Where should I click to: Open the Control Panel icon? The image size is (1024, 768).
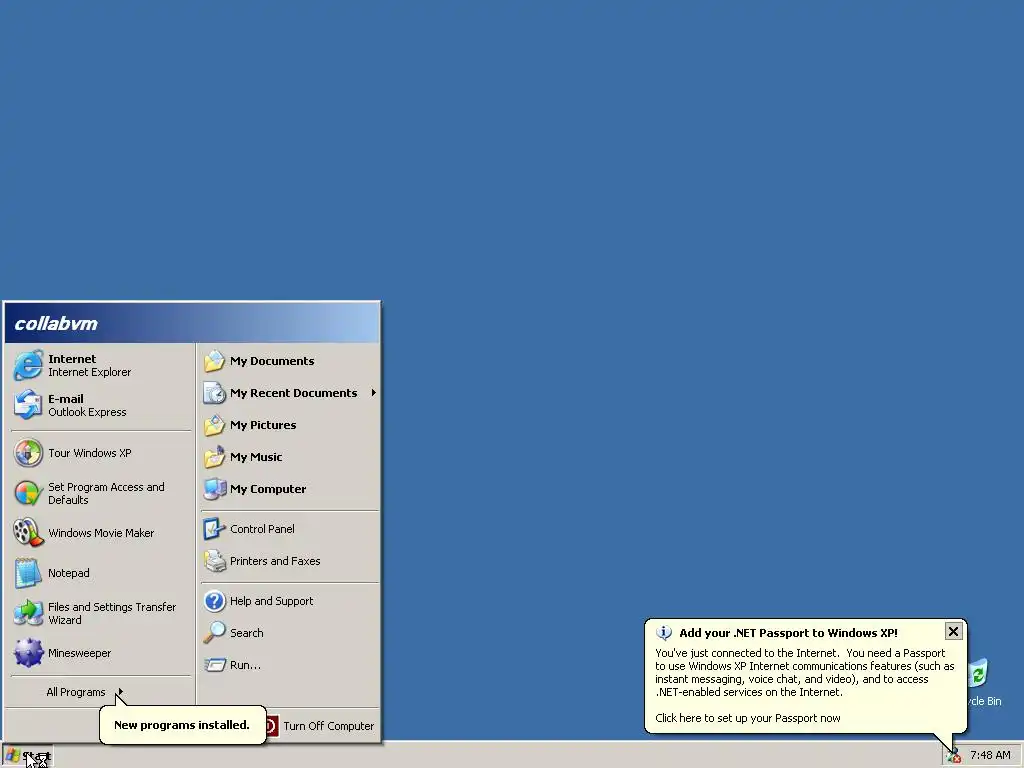coord(214,528)
